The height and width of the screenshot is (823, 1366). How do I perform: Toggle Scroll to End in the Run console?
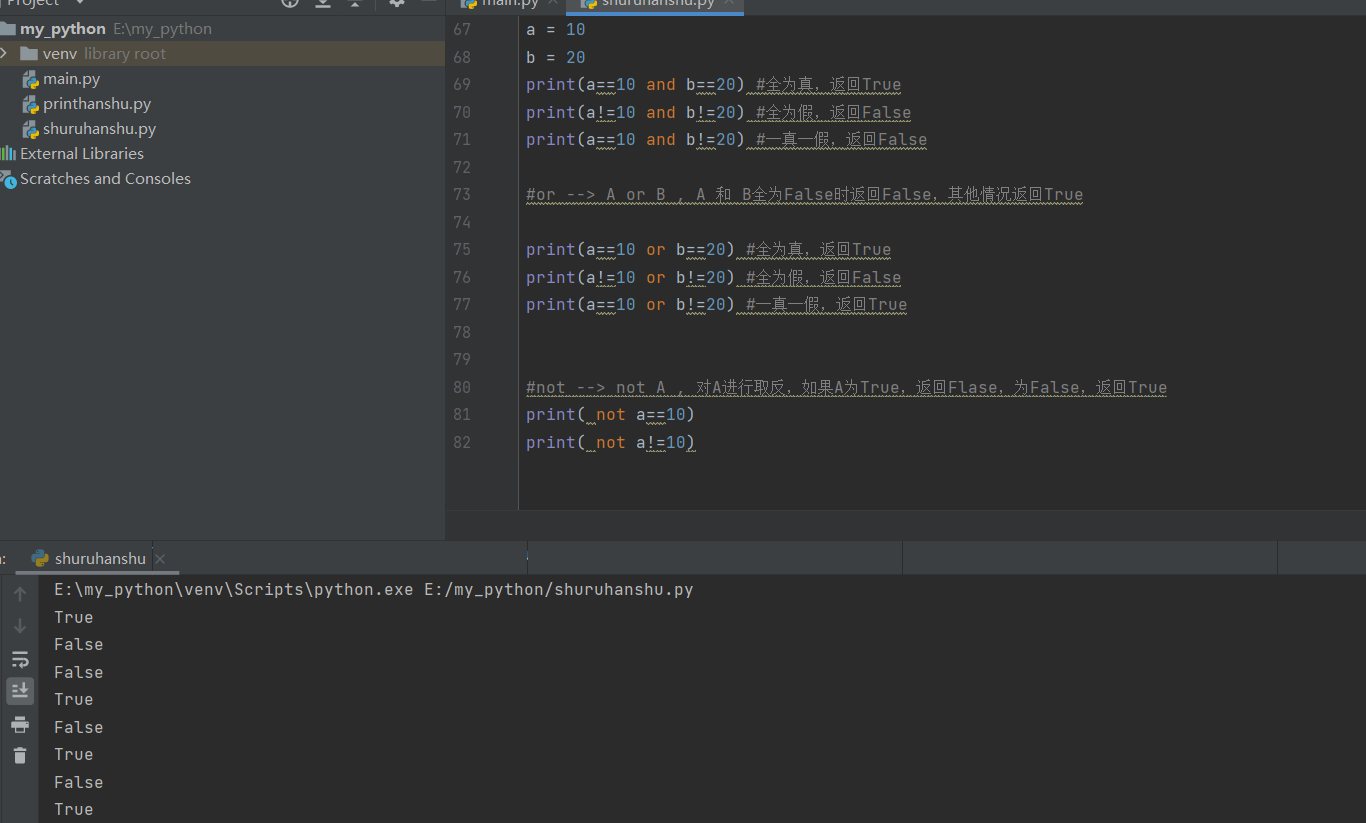pos(20,691)
